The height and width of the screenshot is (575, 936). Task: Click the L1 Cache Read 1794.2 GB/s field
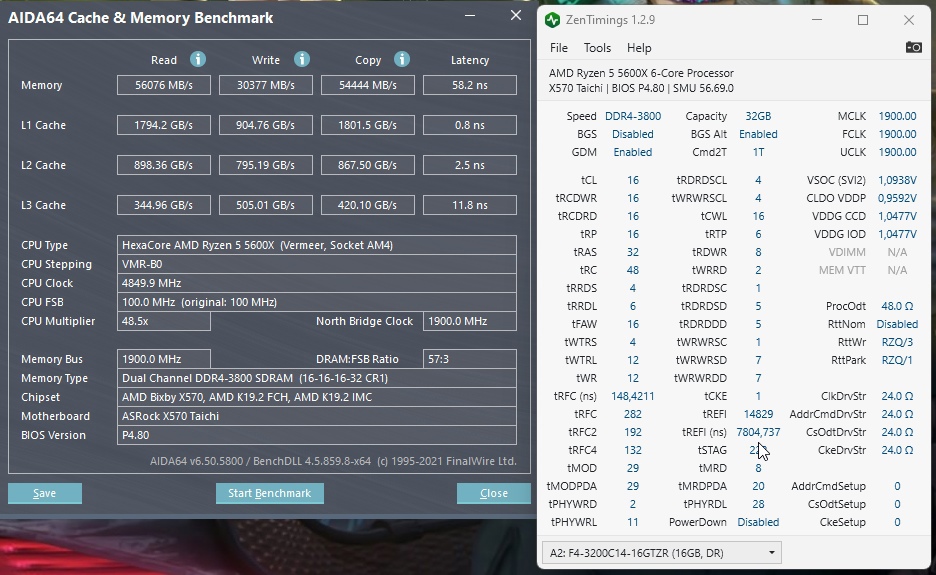coord(164,125)
